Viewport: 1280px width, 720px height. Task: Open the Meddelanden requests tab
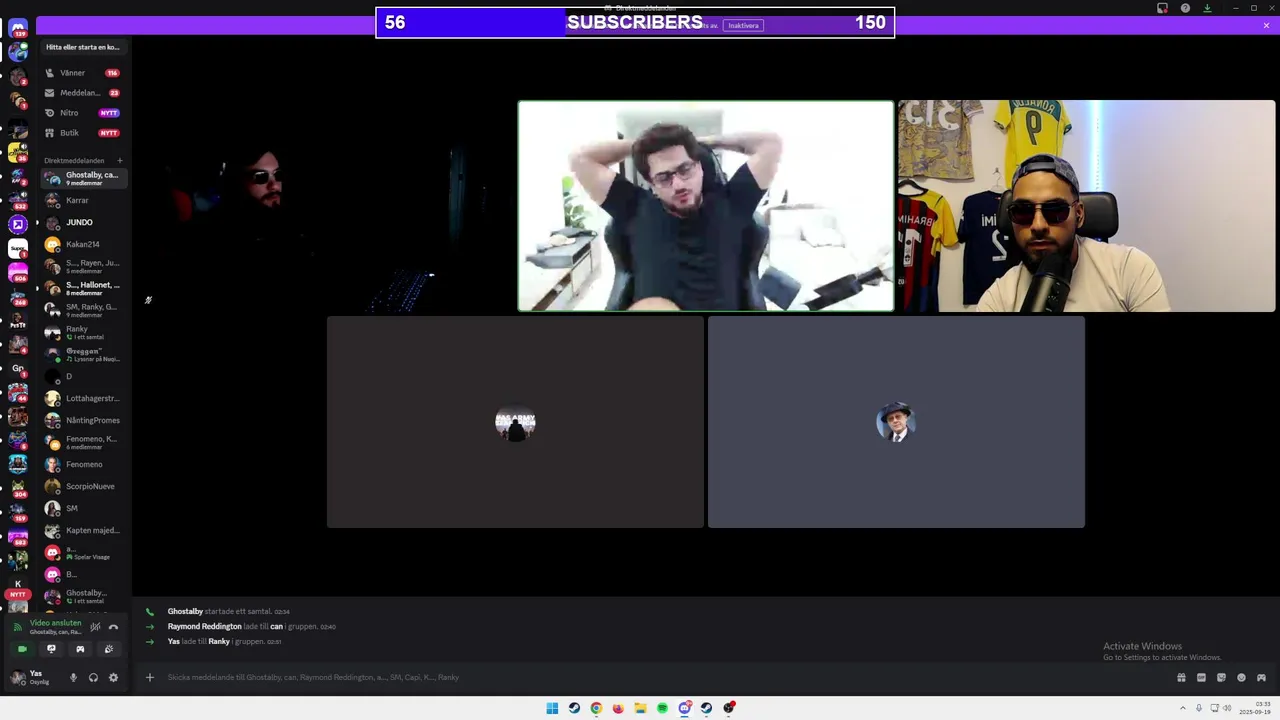(83, 93)
